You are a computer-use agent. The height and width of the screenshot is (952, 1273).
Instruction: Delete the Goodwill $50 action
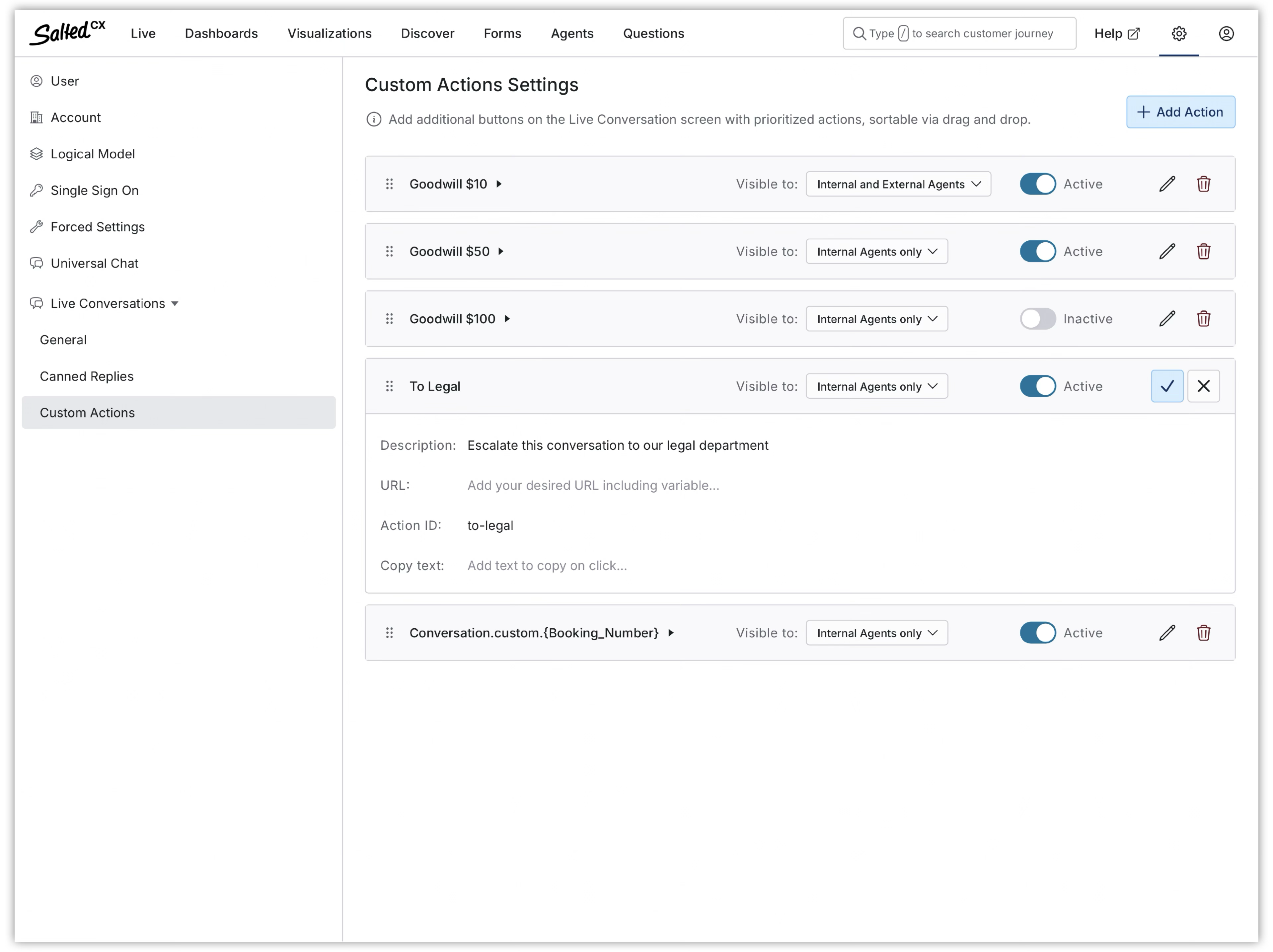coord(1203,252)
